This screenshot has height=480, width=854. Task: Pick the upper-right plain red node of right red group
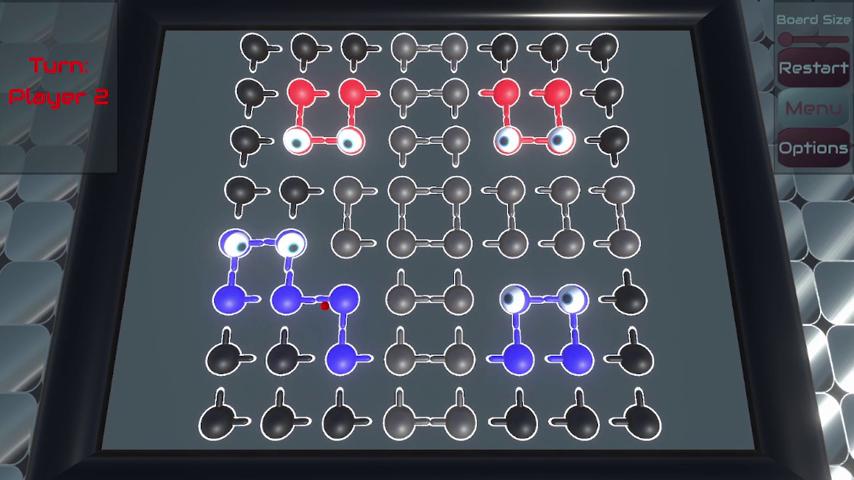(x=557, y=92)
